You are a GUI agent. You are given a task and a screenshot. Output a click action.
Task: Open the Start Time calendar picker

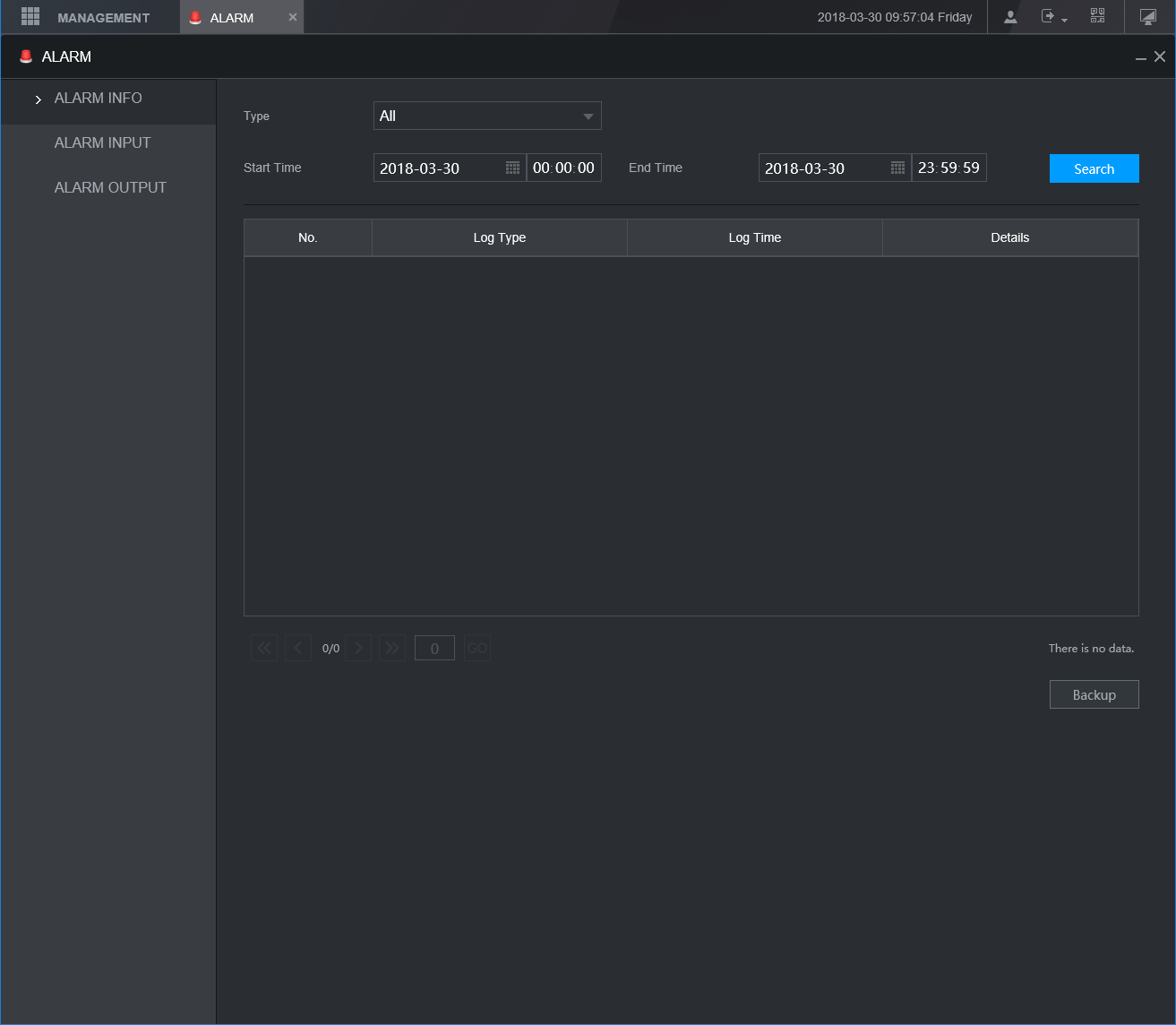click(512, 168)
